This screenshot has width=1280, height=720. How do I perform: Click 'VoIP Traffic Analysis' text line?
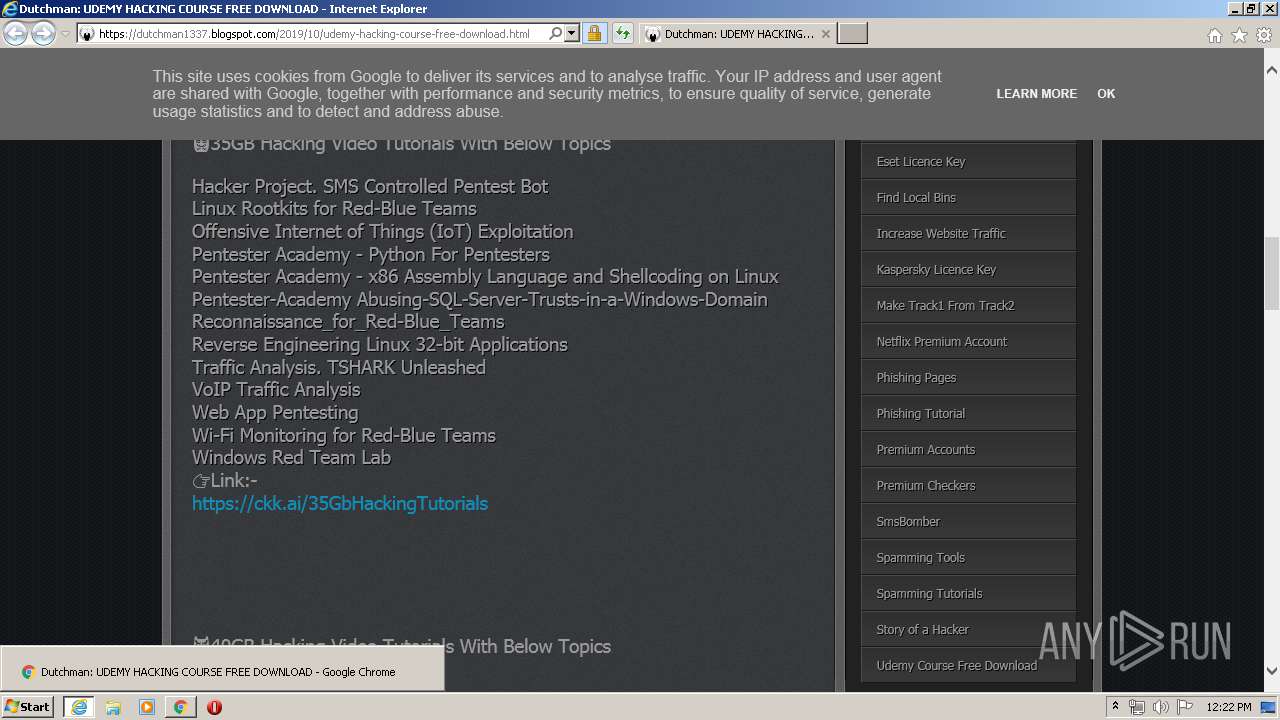coord(276,389)
